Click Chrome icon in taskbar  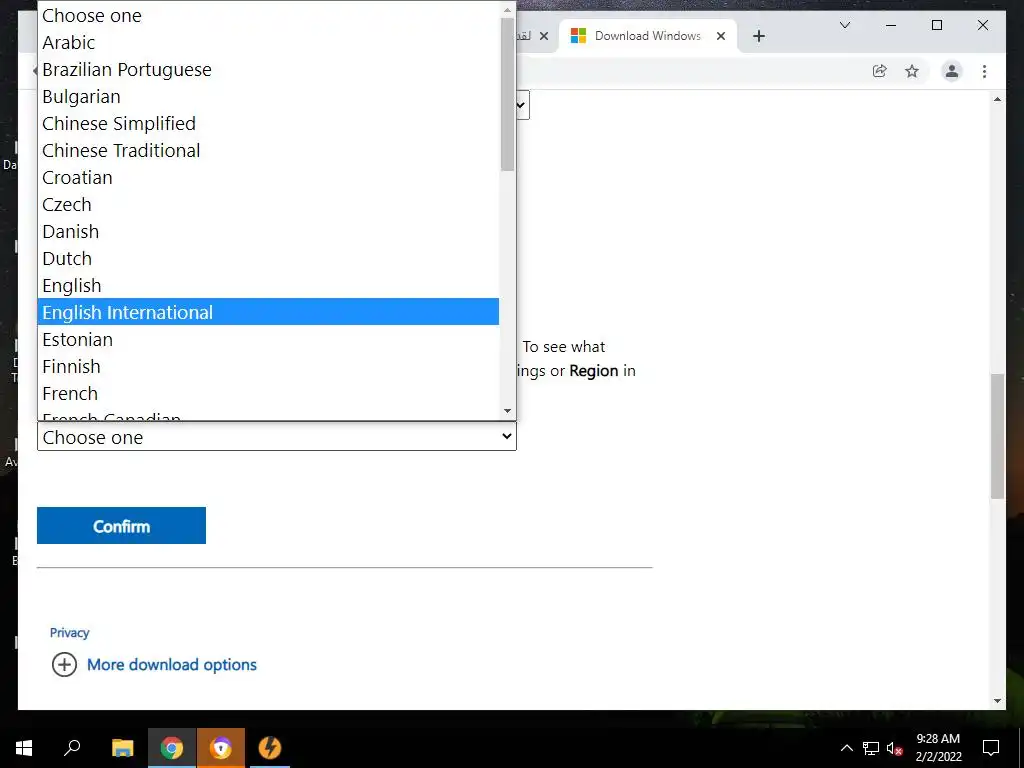coord(172,748)
